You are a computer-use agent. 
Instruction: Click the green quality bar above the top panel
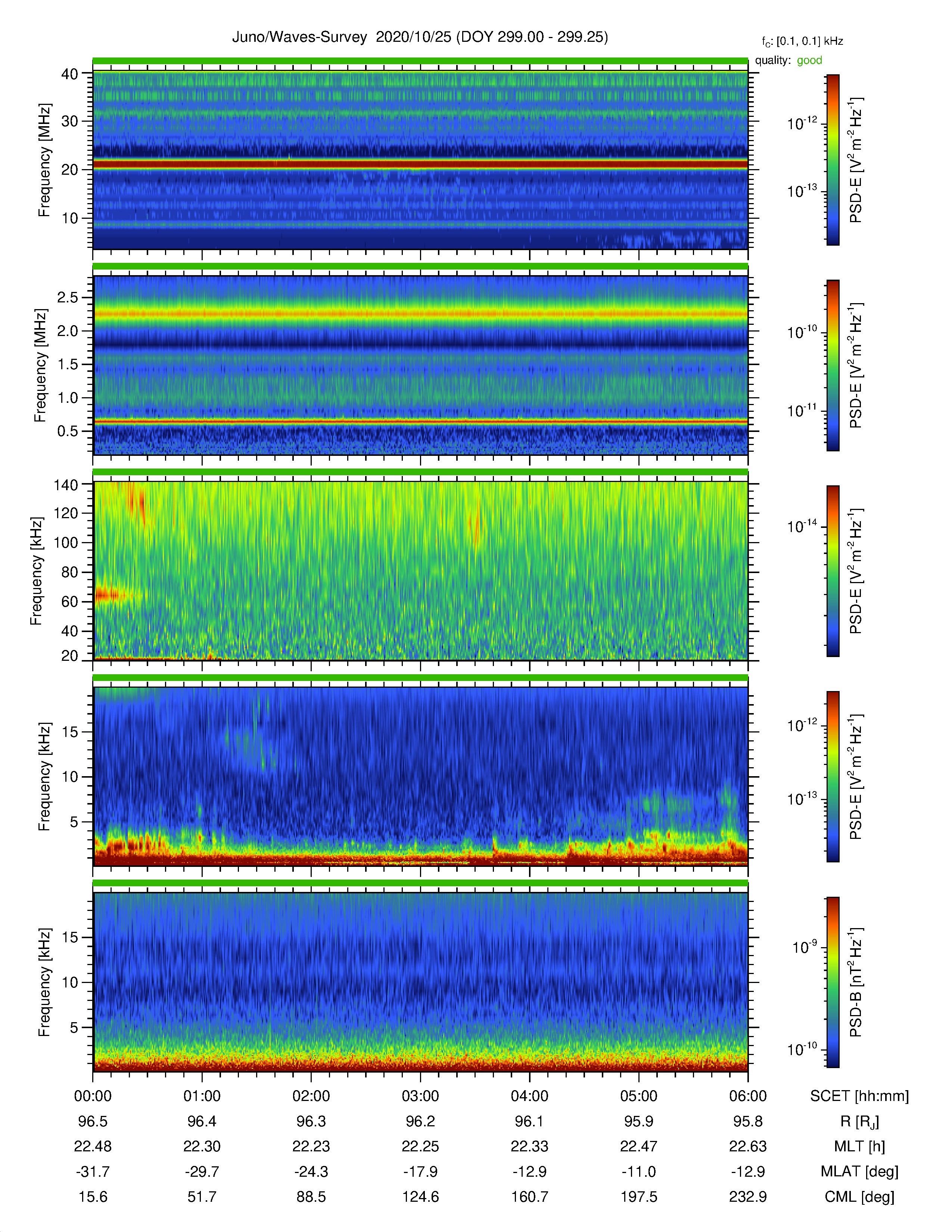(x=420, y=61)
